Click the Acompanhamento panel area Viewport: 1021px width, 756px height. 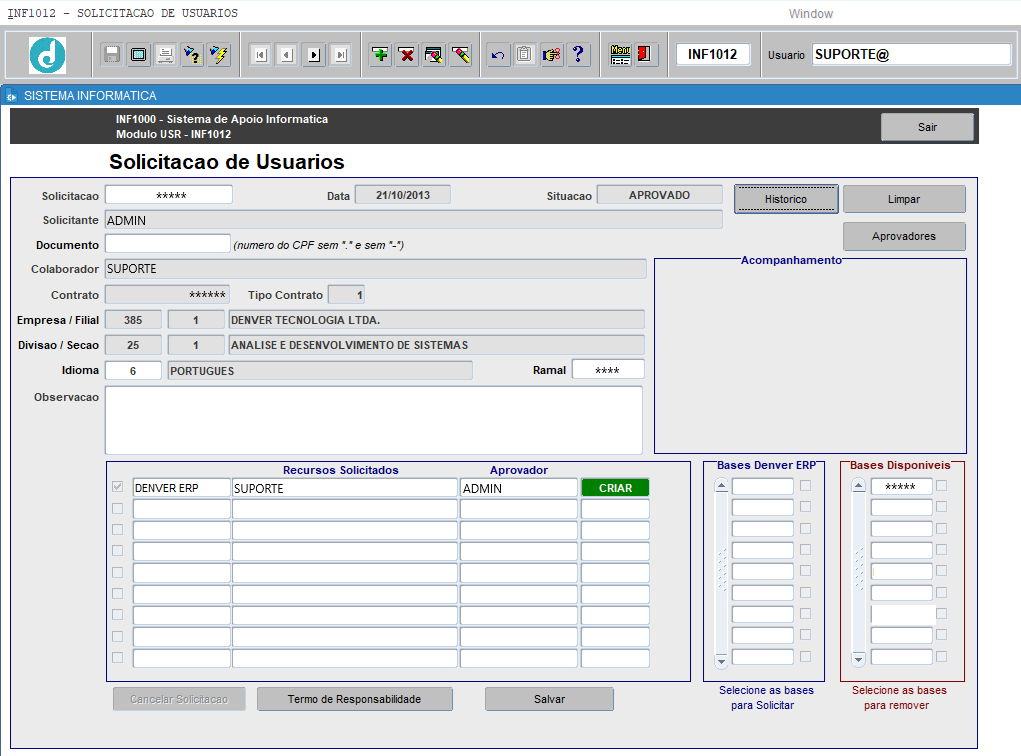tap(810, 358)
